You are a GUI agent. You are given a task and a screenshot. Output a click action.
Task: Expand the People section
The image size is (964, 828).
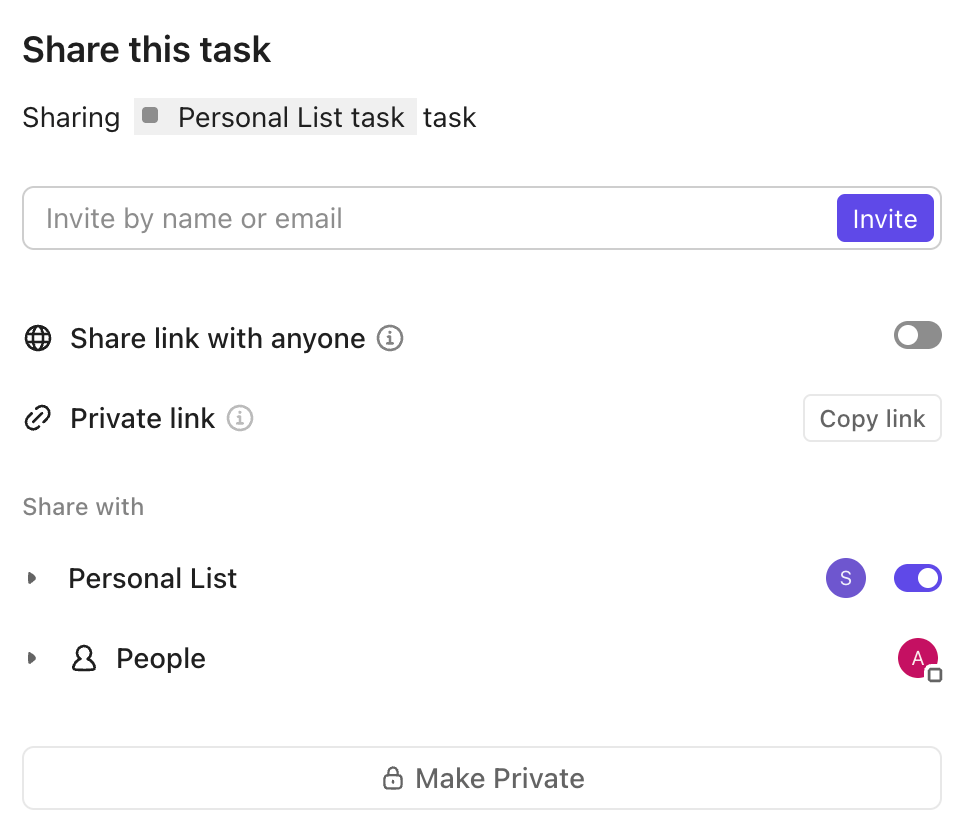point(31,658)
